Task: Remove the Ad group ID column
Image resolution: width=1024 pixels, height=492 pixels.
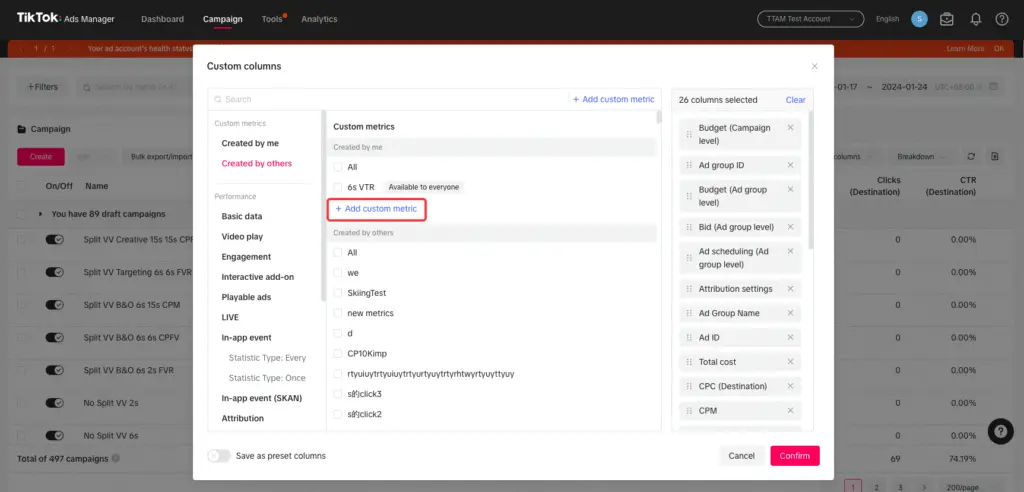Action: tap(790, 165)
